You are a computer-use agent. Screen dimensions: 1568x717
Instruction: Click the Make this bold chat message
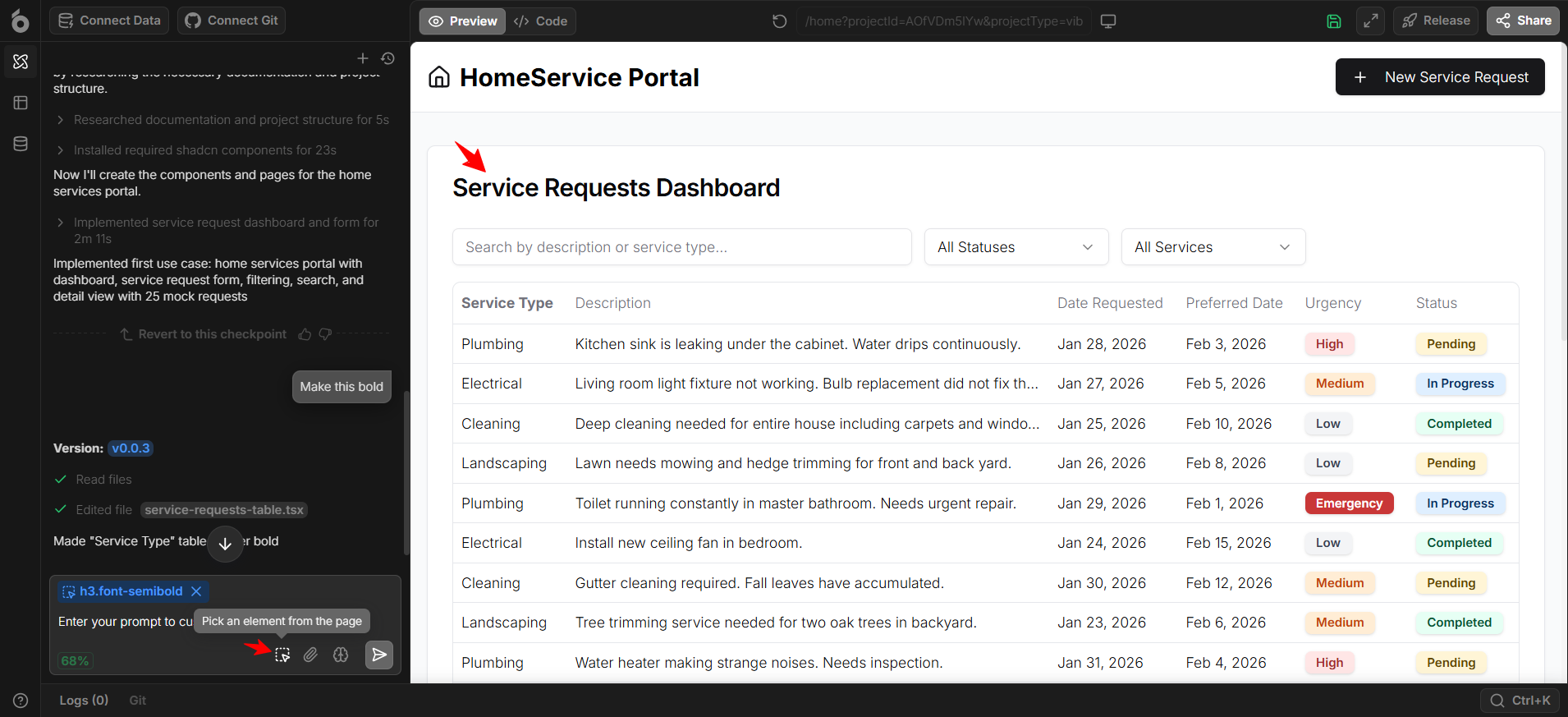pos(342,387)
